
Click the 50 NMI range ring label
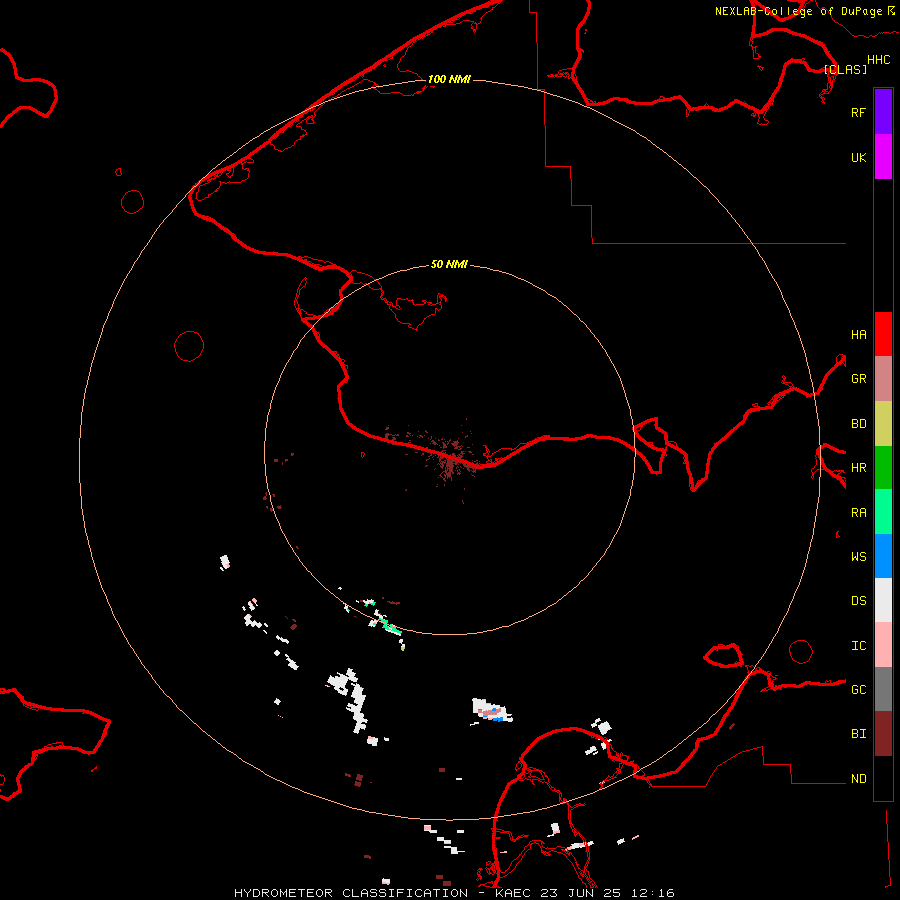449,264
